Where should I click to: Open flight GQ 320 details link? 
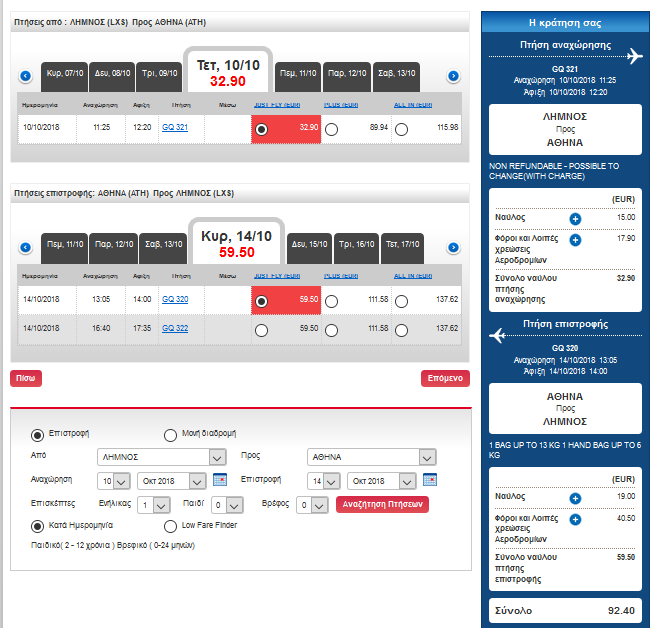coord(175,299)
